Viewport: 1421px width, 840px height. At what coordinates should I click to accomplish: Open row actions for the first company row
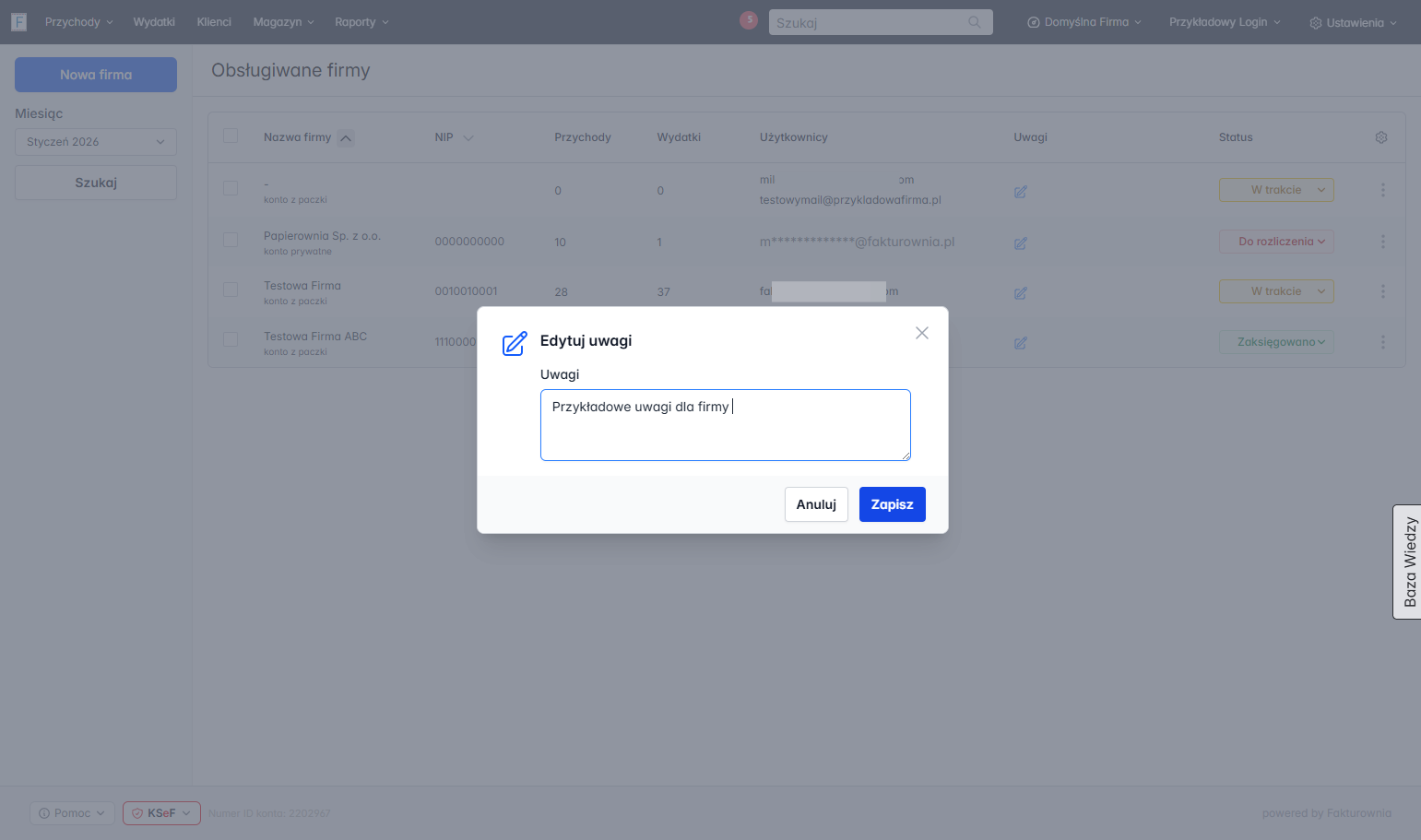pyautogui.click(x=1383, y=190)
